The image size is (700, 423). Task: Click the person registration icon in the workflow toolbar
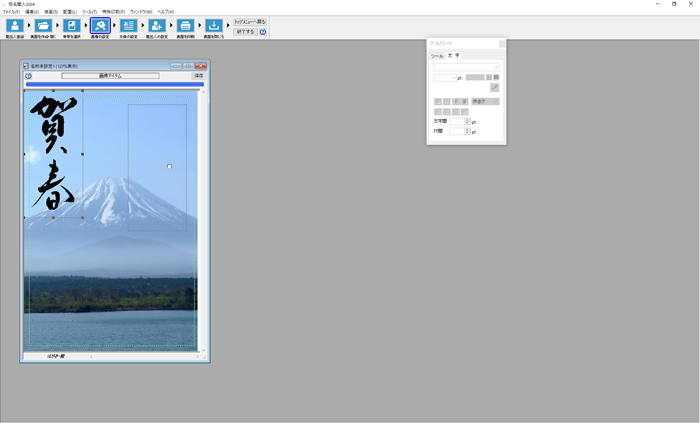click(15, 26)
